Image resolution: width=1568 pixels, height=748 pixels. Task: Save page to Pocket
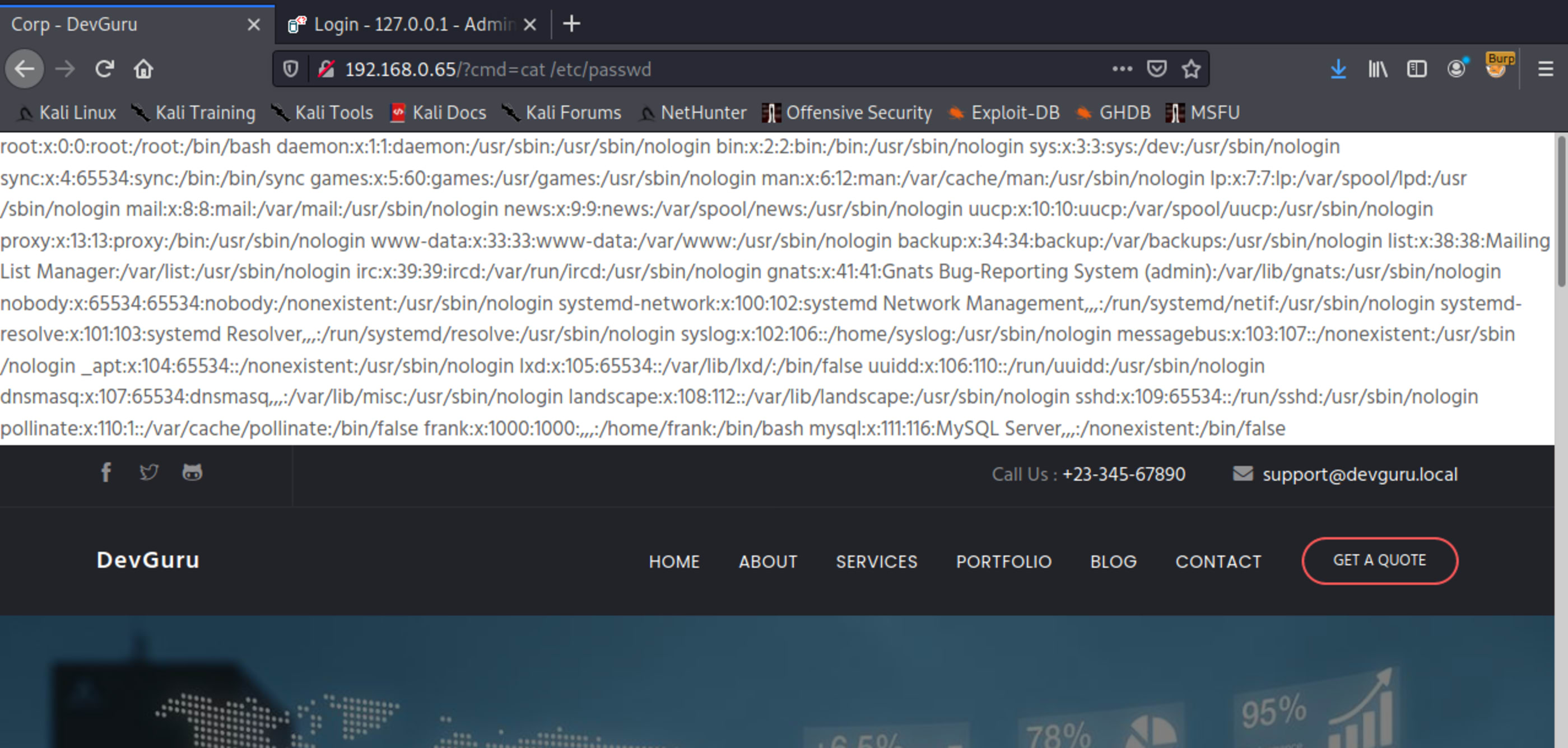pyautogui.click(x=1156, y=69)
